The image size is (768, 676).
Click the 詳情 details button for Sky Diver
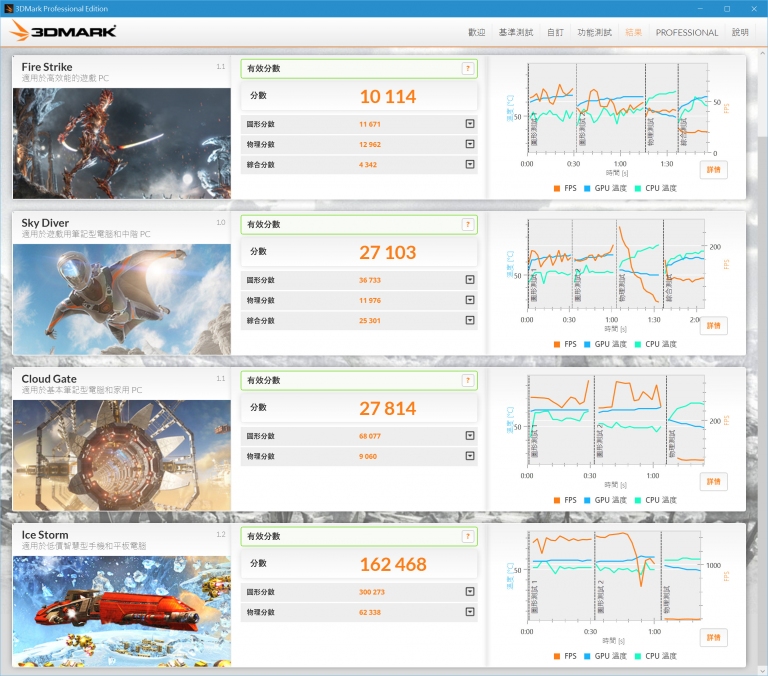coord(714,326)
